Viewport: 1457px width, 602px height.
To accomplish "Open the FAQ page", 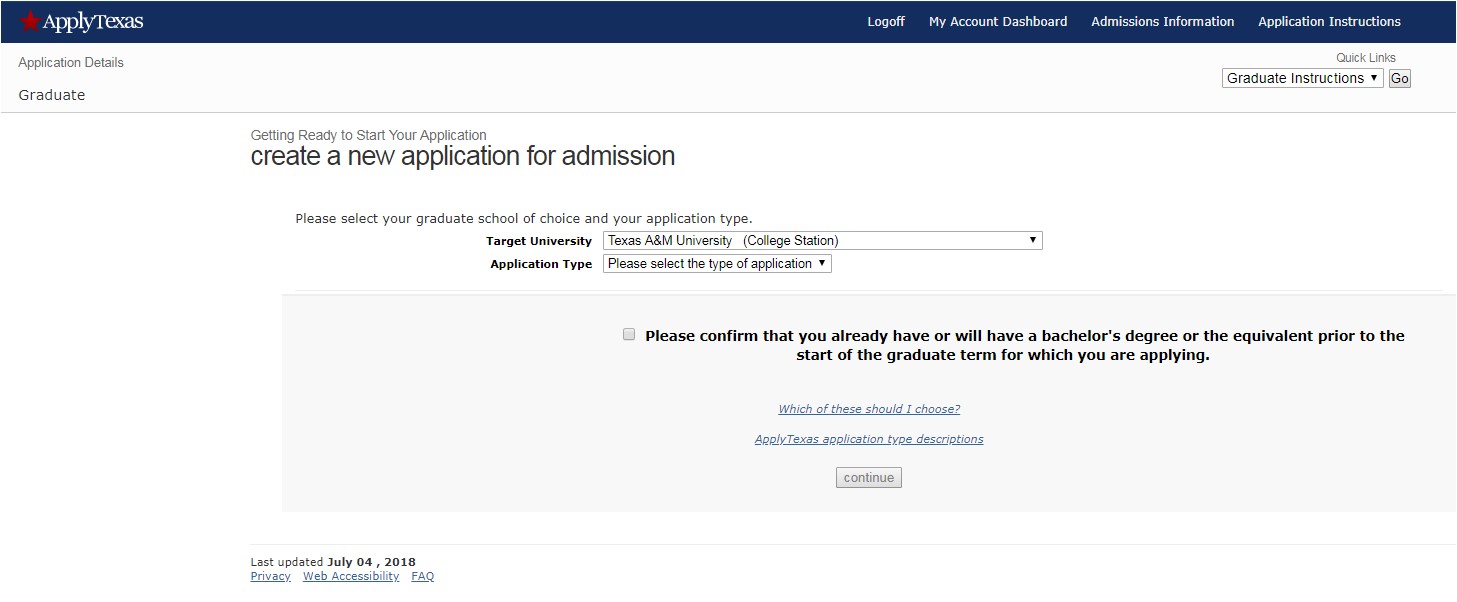I will pyautogui.click(x=422, y=575).
